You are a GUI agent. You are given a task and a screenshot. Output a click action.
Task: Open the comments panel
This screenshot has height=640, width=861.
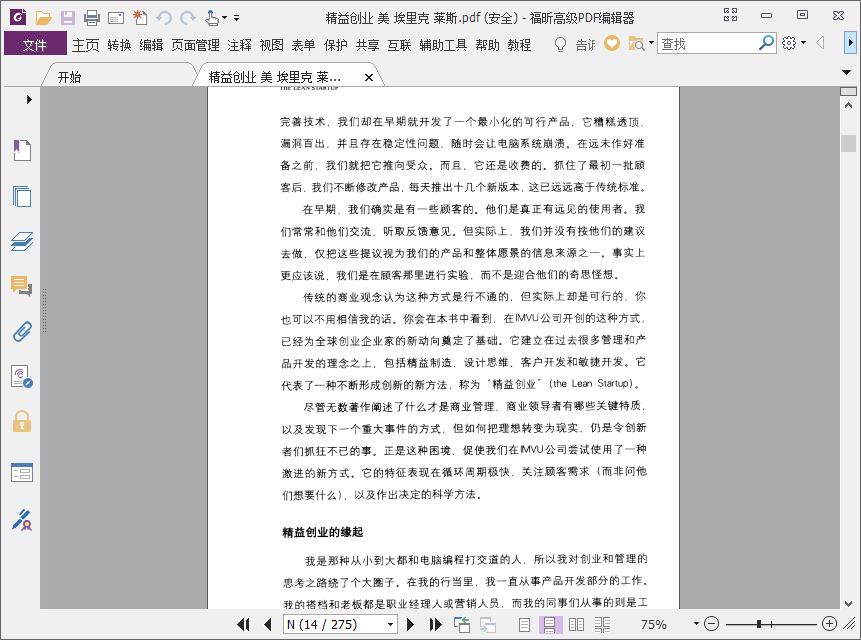click(x=22, y=286)
